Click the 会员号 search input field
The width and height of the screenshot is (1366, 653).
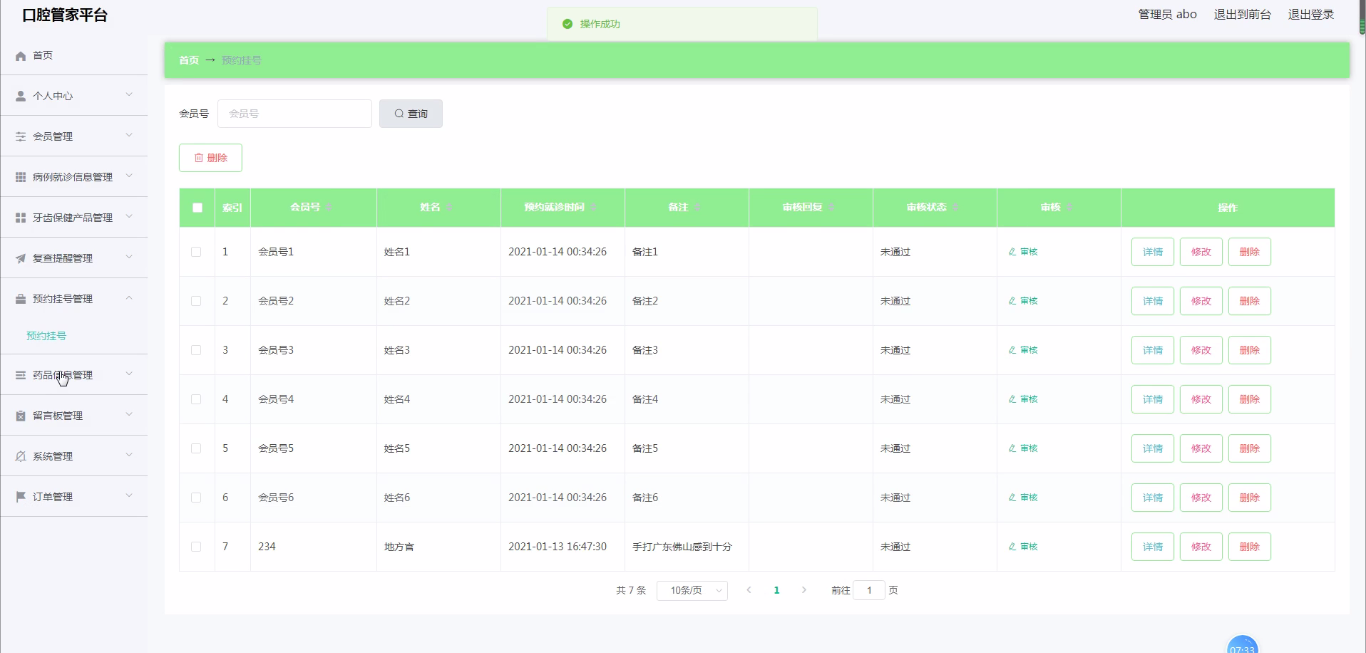coord(294,114)
